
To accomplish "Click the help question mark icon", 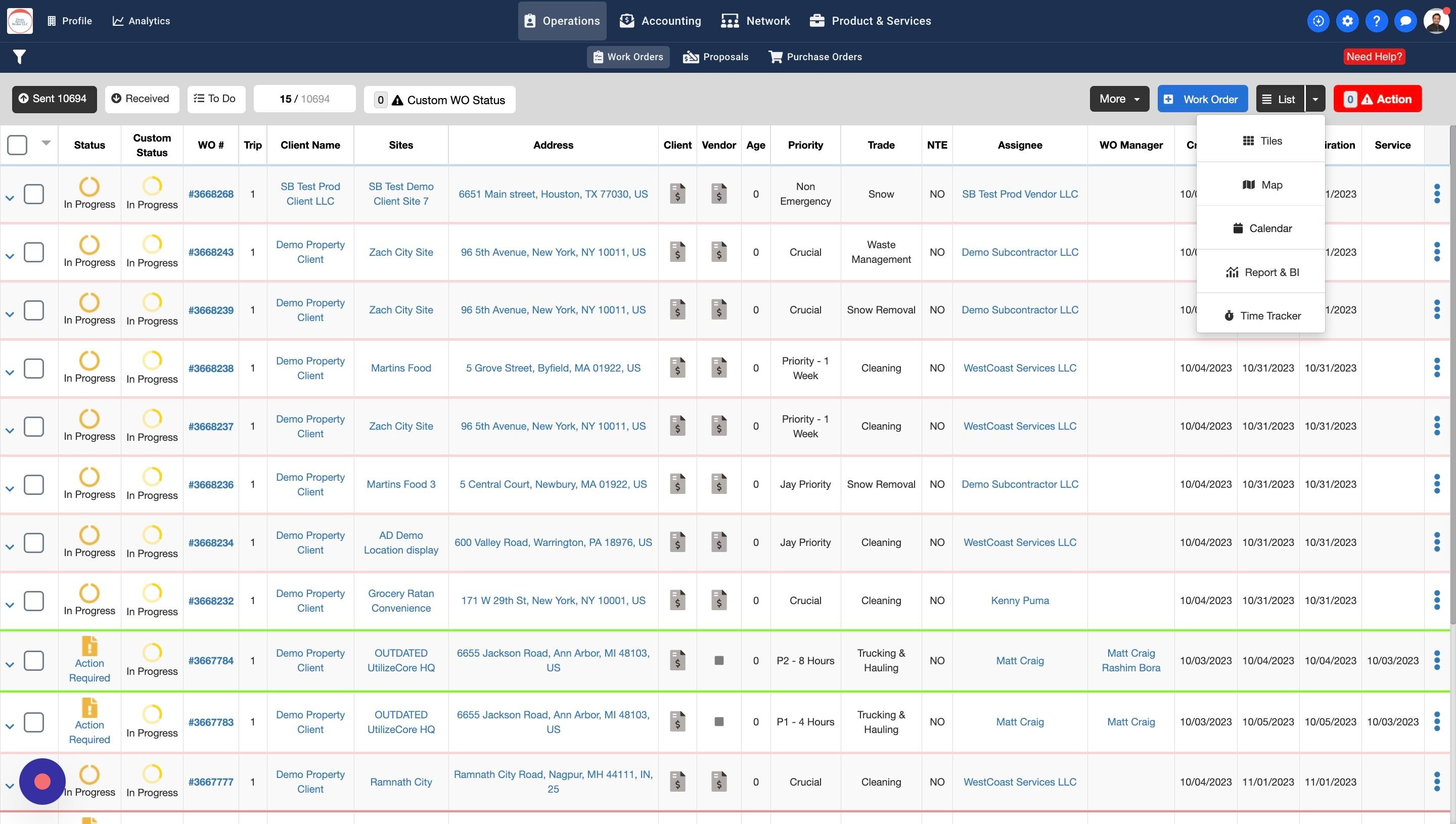I will [1376, 21].
